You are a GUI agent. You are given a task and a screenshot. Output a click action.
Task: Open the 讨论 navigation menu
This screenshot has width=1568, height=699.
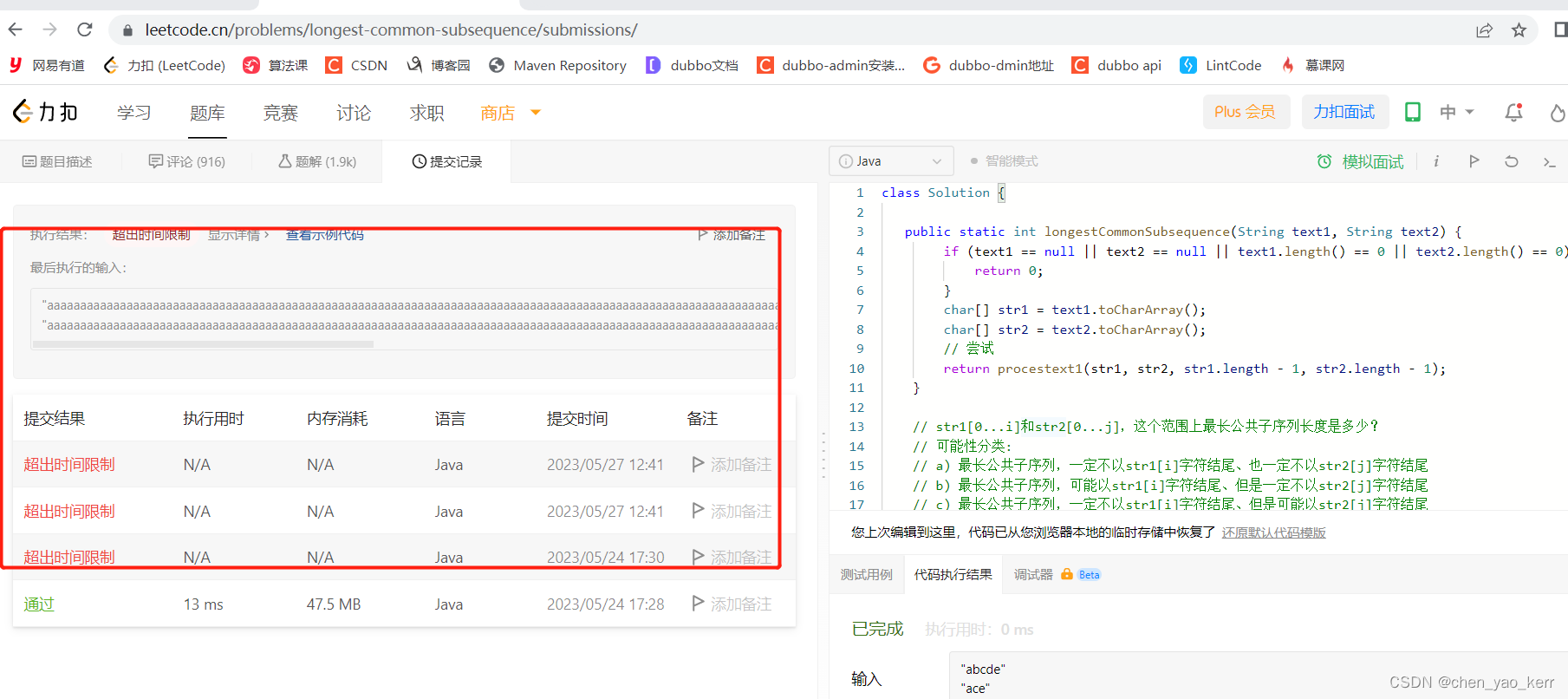pos(354,113)
